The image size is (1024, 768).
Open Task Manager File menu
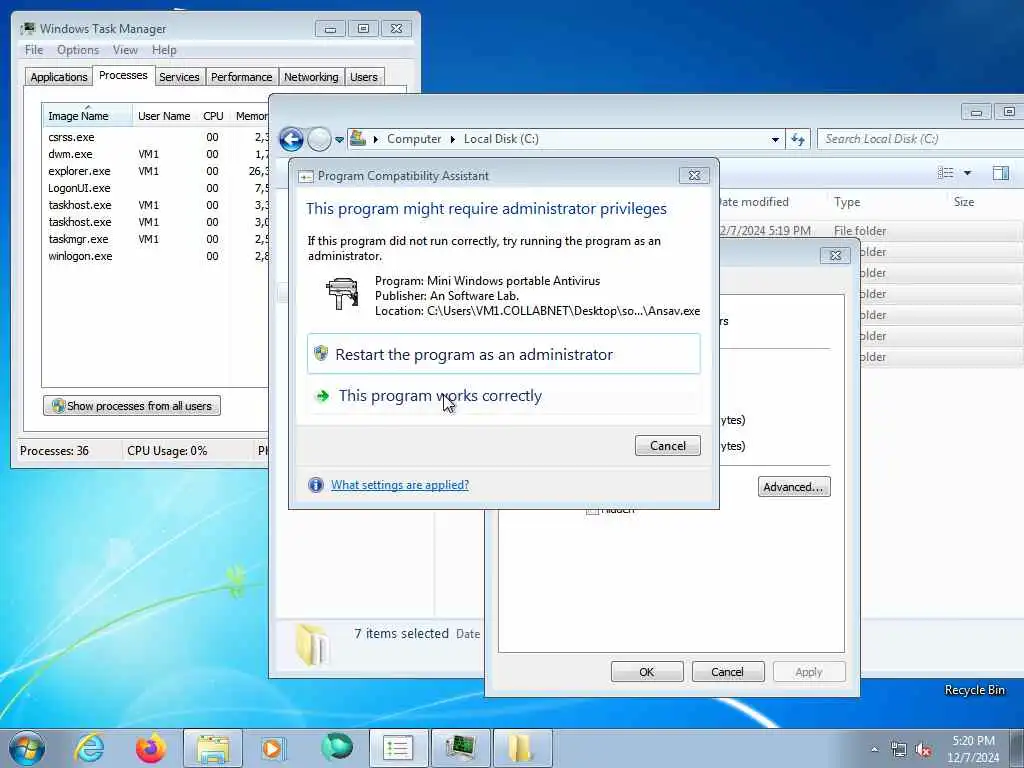(34, 50)
